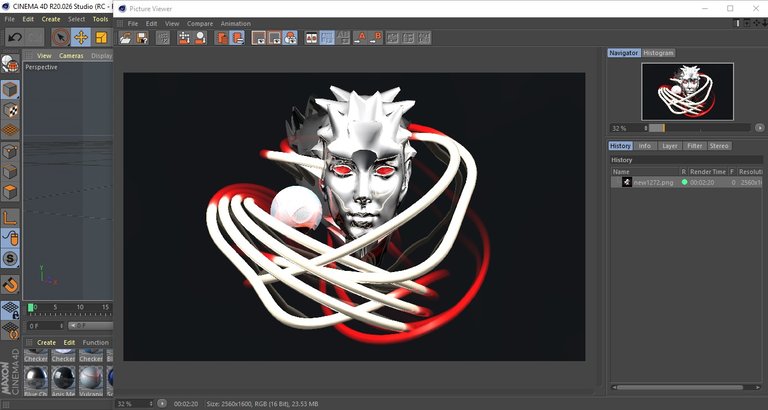Click the Name column header in History
The image size is (768, 410).
646,172
